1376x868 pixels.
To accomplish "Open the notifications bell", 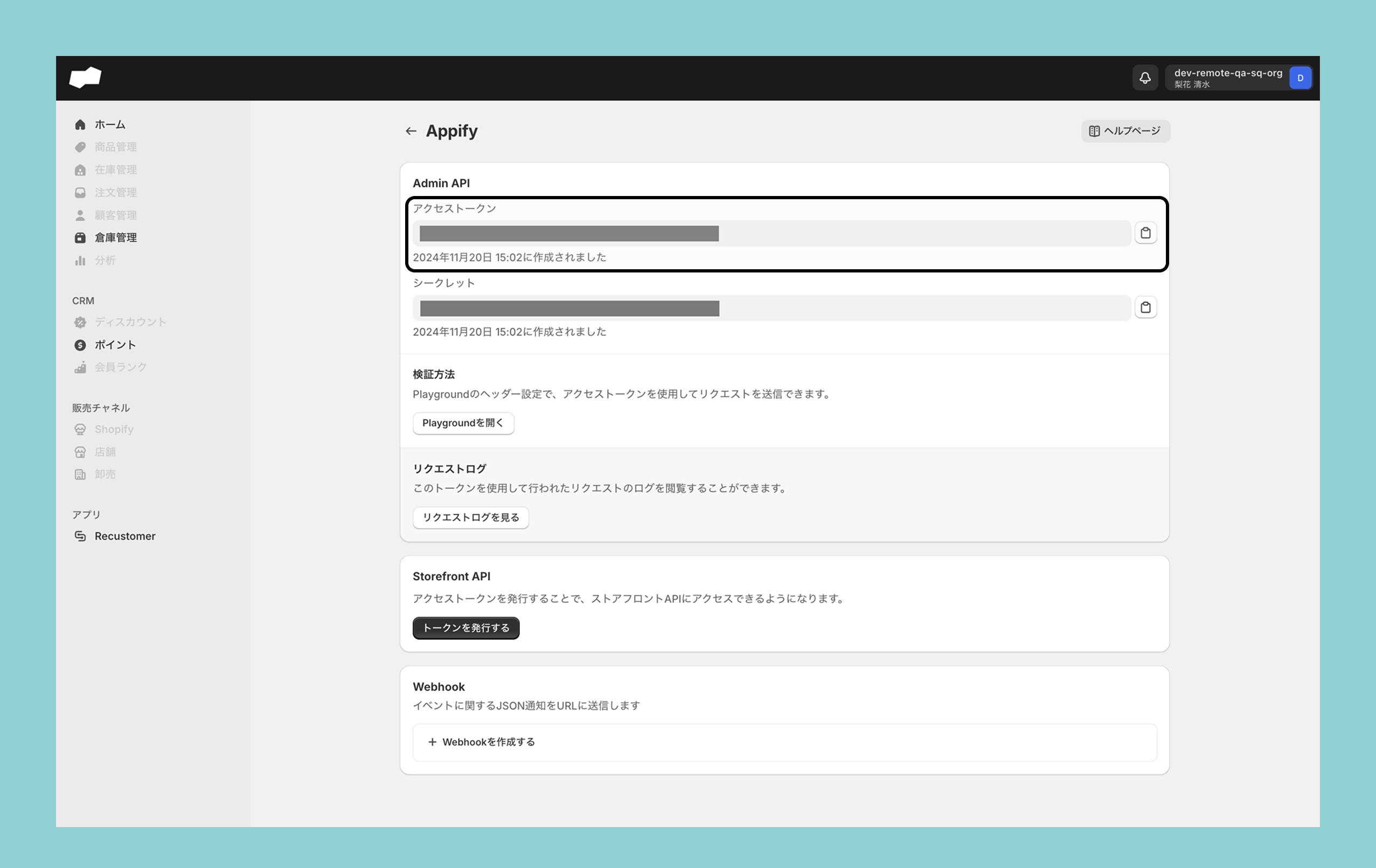I will tap(1144, 78).
